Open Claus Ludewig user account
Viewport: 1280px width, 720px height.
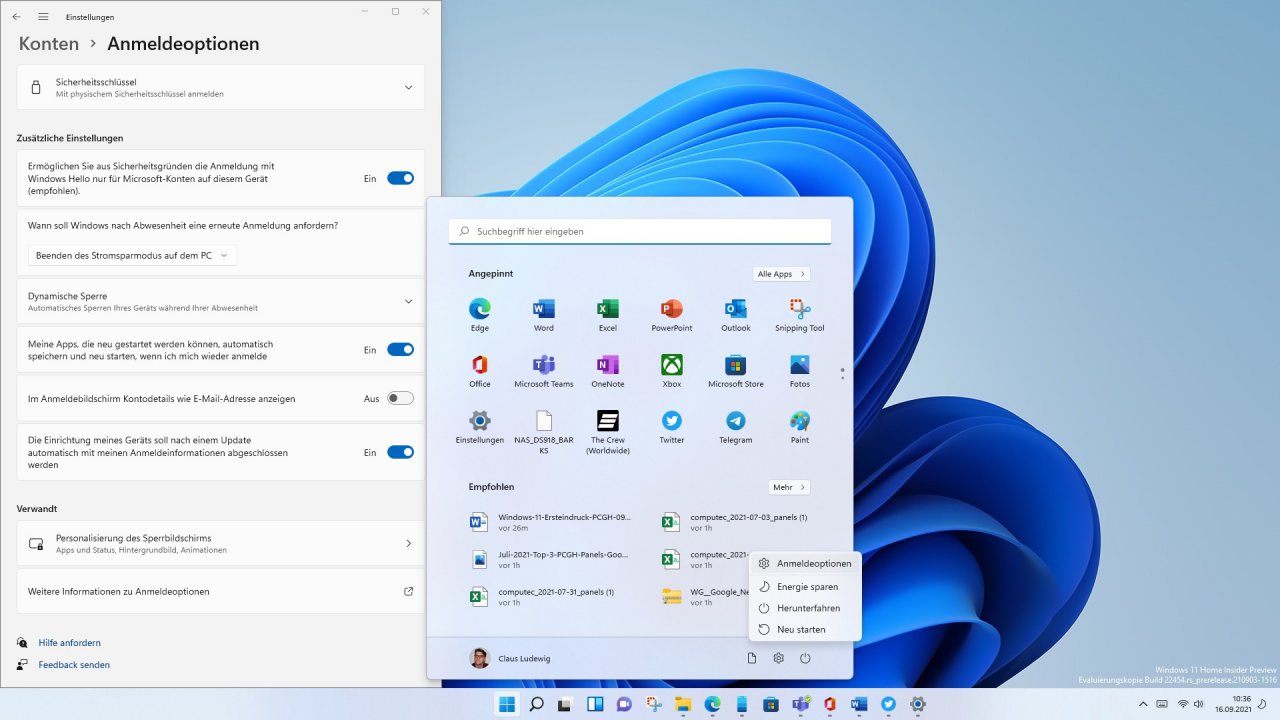(x=510, y=658)
